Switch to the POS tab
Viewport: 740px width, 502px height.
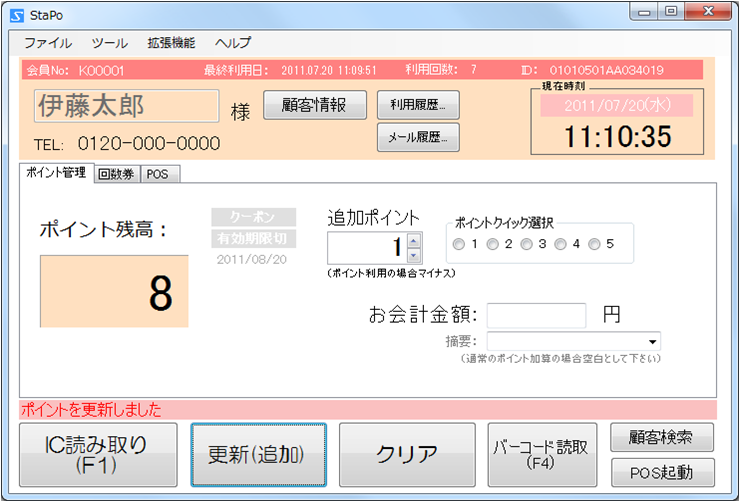click(x=158, y=174)
